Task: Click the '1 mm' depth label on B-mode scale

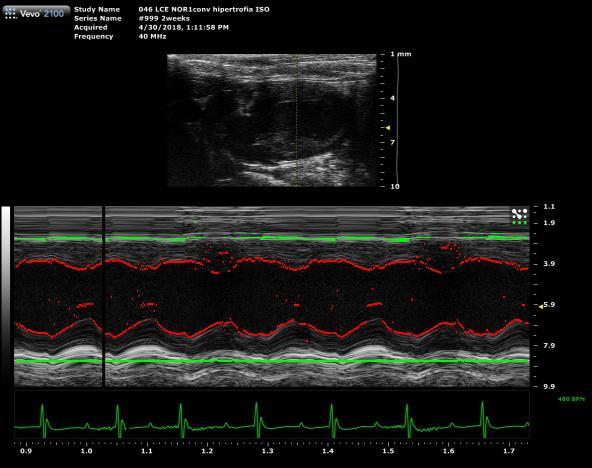Action: (401, 54)
